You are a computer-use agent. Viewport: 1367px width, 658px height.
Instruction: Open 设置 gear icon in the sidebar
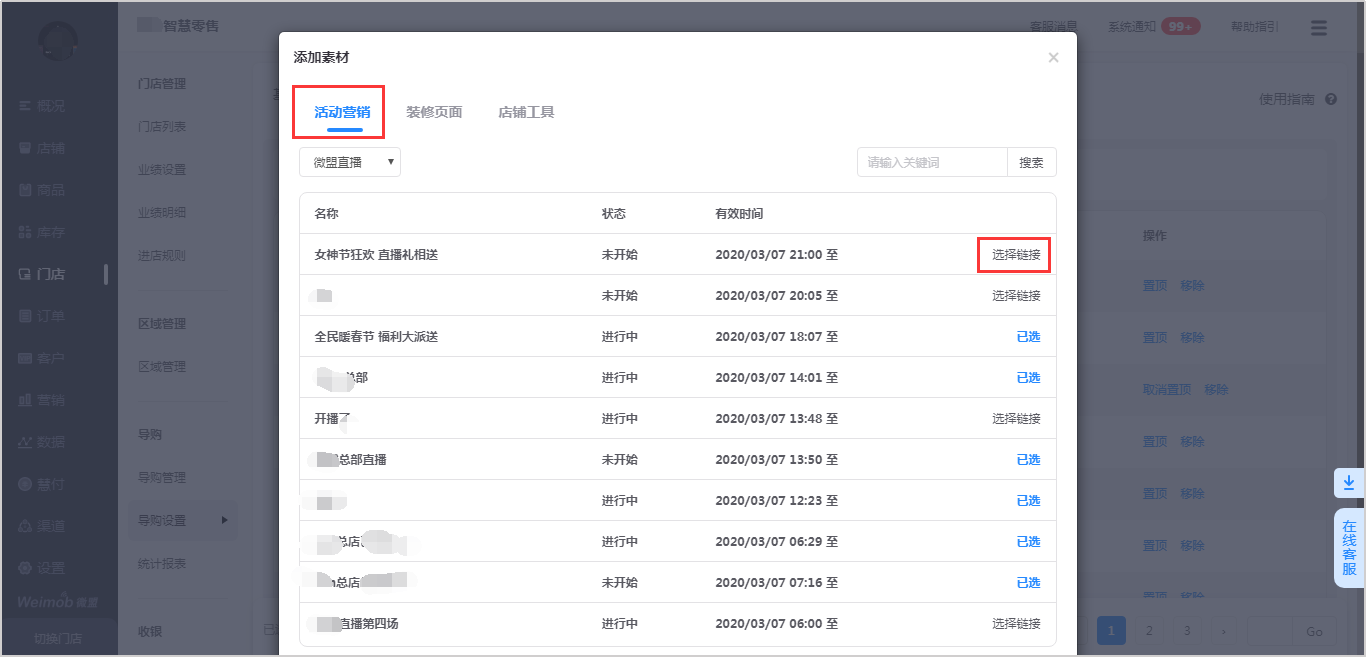(x=25, y=568)
